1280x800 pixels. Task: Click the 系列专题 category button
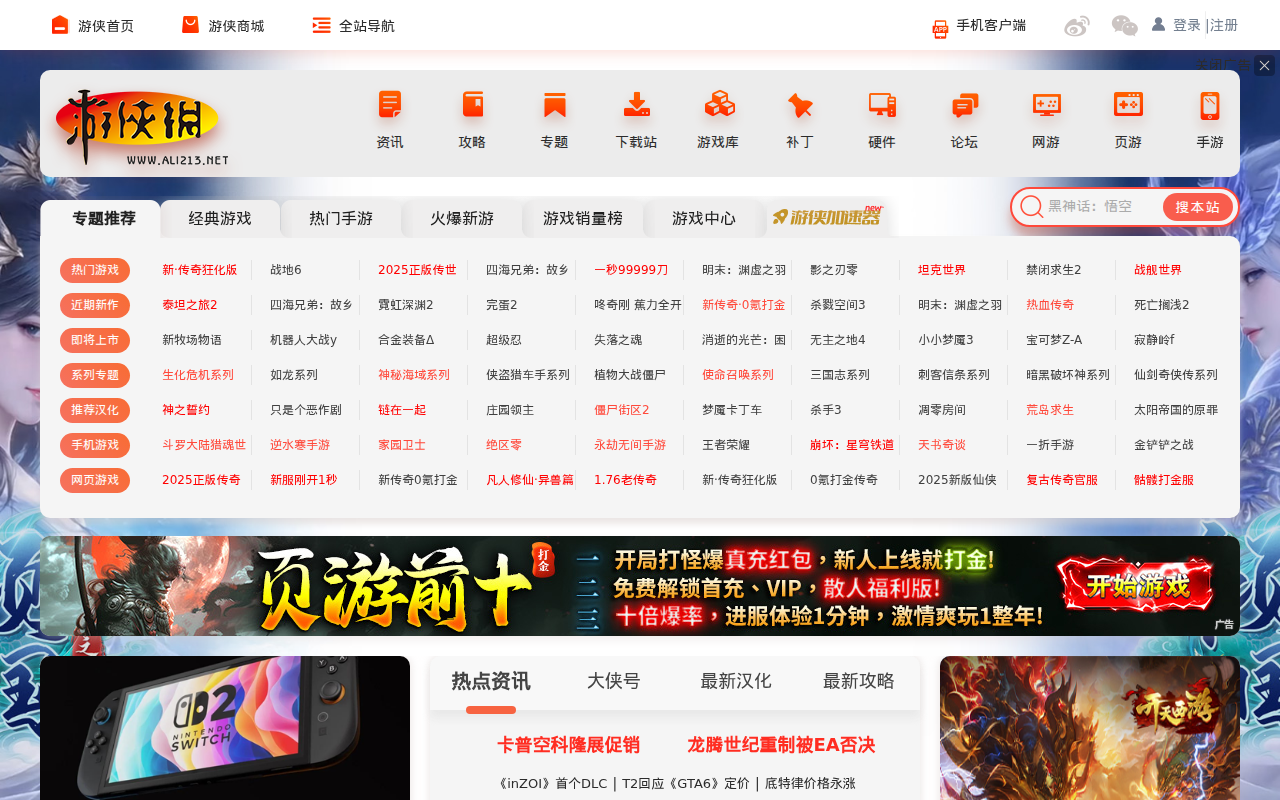coord(95,375)
